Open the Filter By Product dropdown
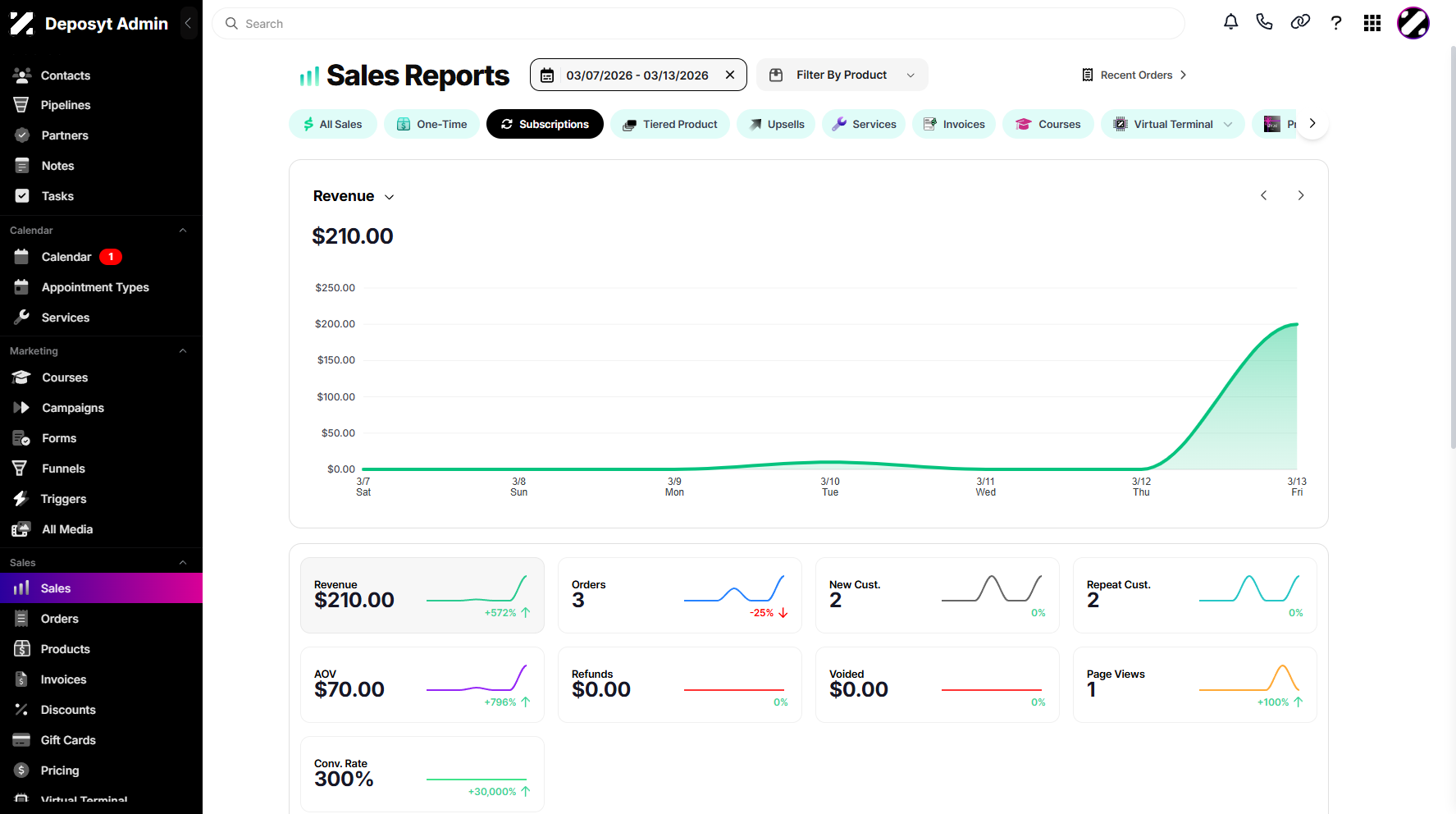Viewport: 1456px width, 814px height. click(x=842, y=75)
